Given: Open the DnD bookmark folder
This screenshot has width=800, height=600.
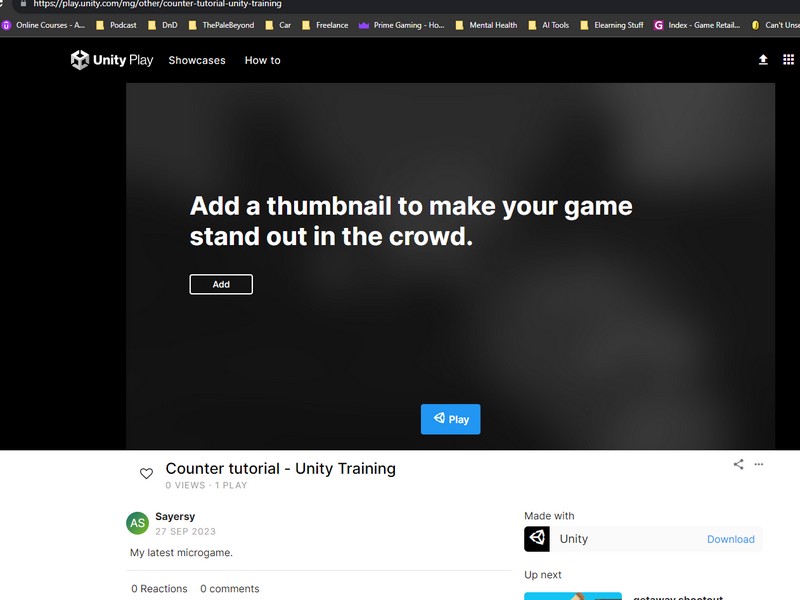Looking at the screenshot, I should pos(163,25).
